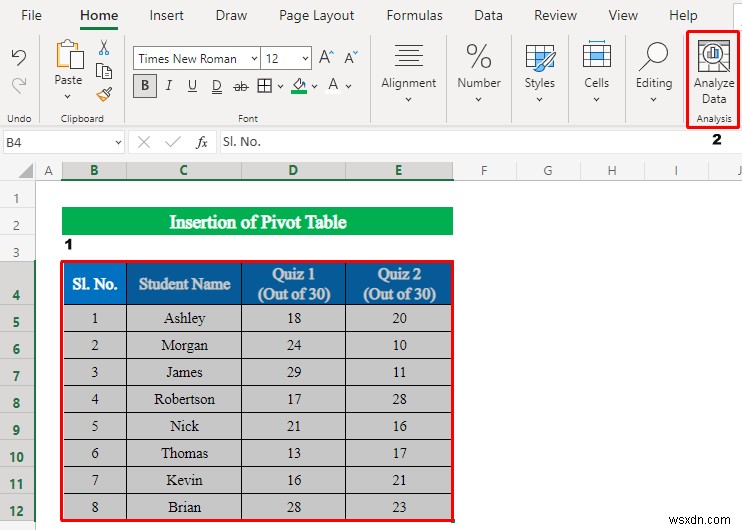The height and width of the screenshot is (530, 742).
Task: Open the Alignment group icon
Action: click(x=409, y=55)
